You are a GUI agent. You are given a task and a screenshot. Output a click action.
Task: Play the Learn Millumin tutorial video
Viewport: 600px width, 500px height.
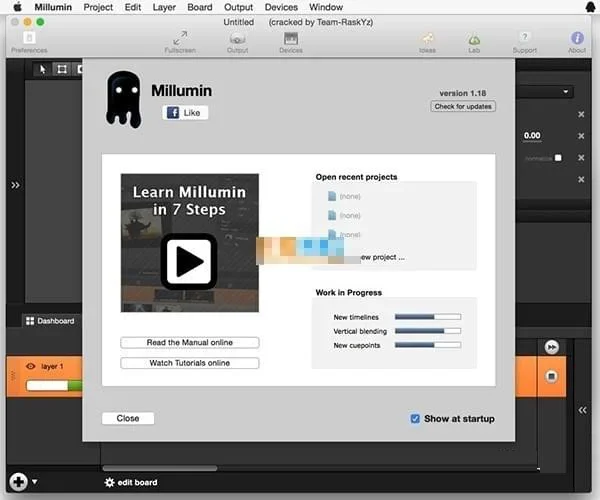click(x=189, y=261)
